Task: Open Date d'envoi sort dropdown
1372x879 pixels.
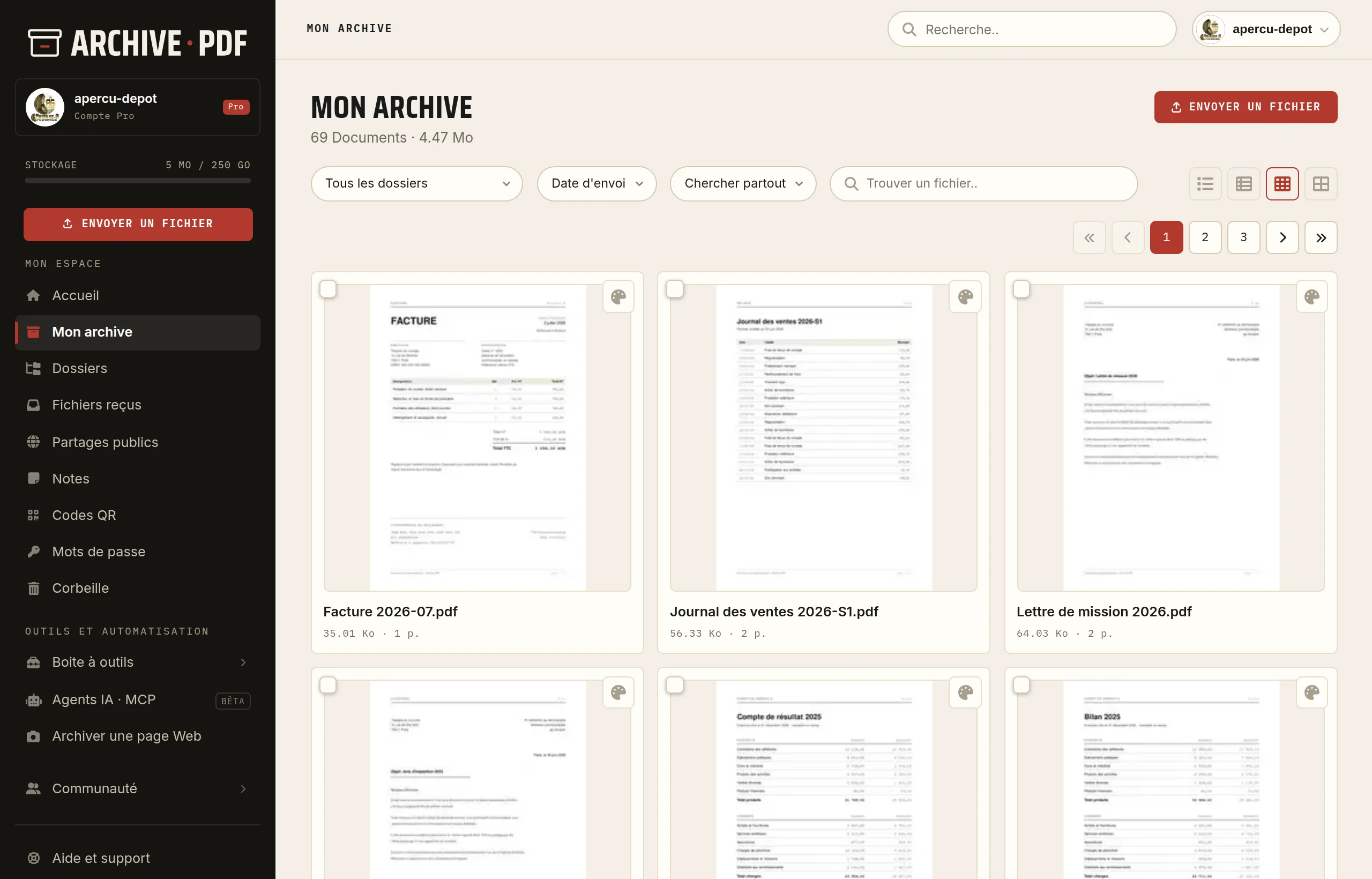Action: [x=596, y=183]
